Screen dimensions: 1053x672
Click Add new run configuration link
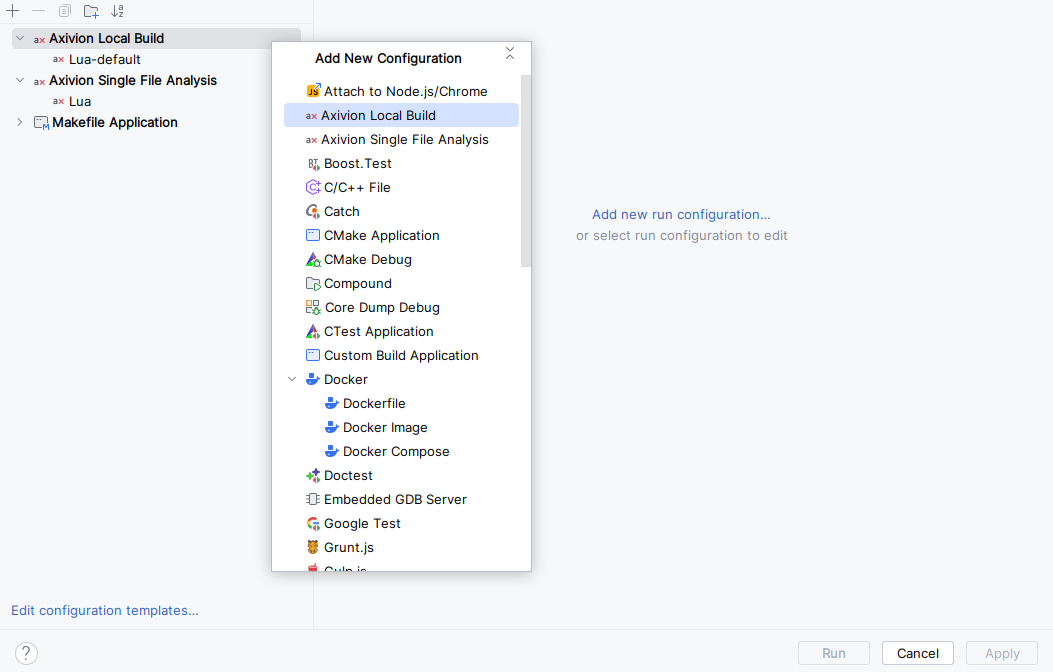point(681,215)
